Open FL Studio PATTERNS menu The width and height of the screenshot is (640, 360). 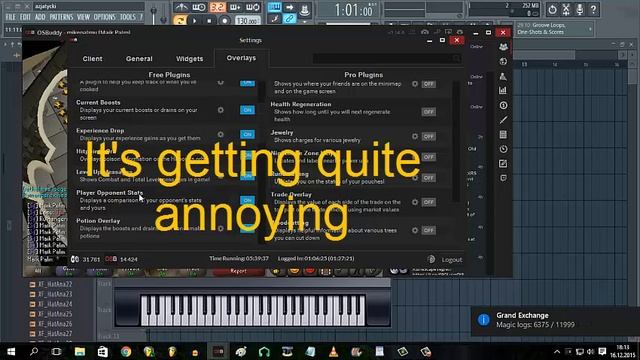coord(61,17)
